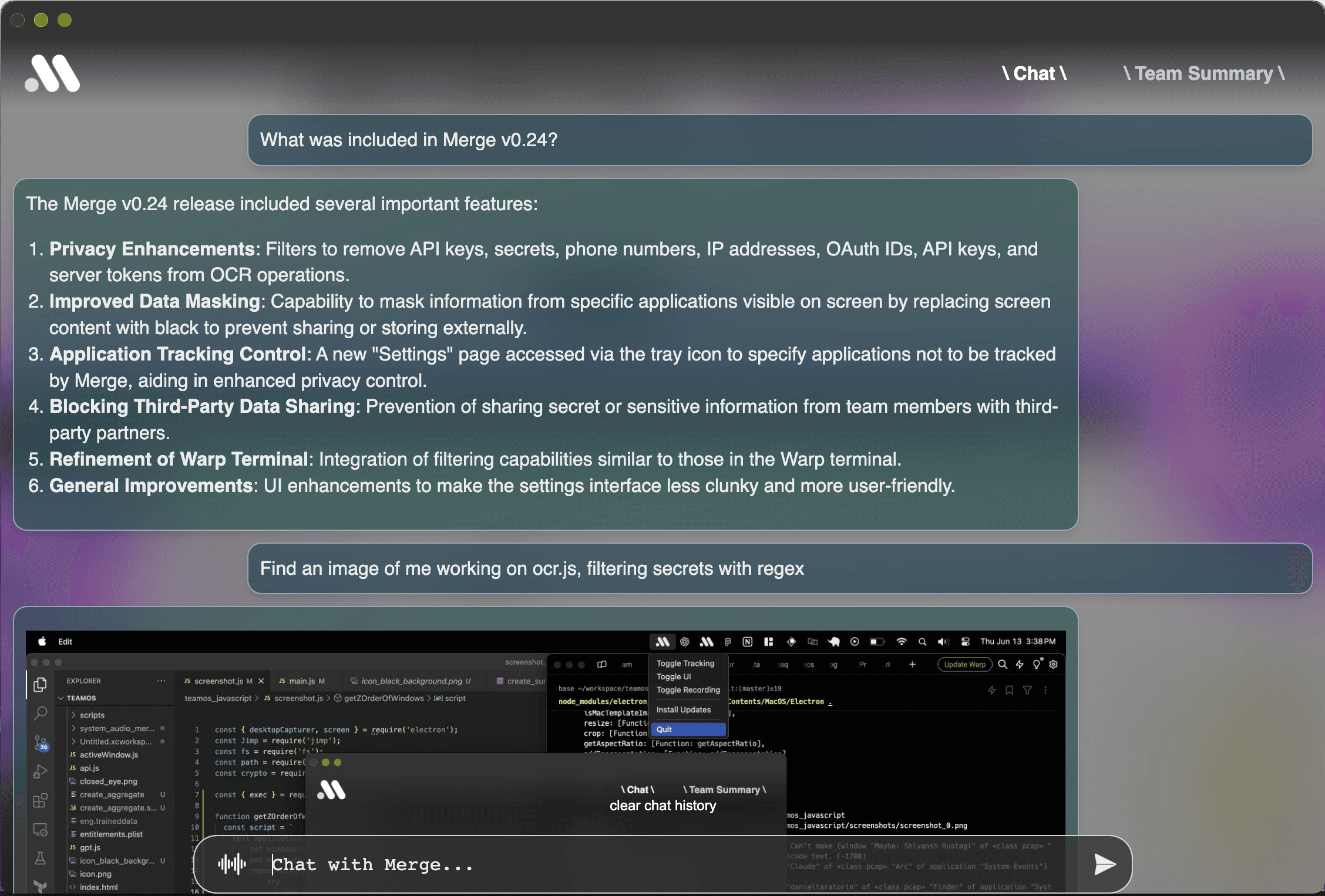Switch to the Chat tab in the header
Screen dimensions: 1325x896
1034,73
